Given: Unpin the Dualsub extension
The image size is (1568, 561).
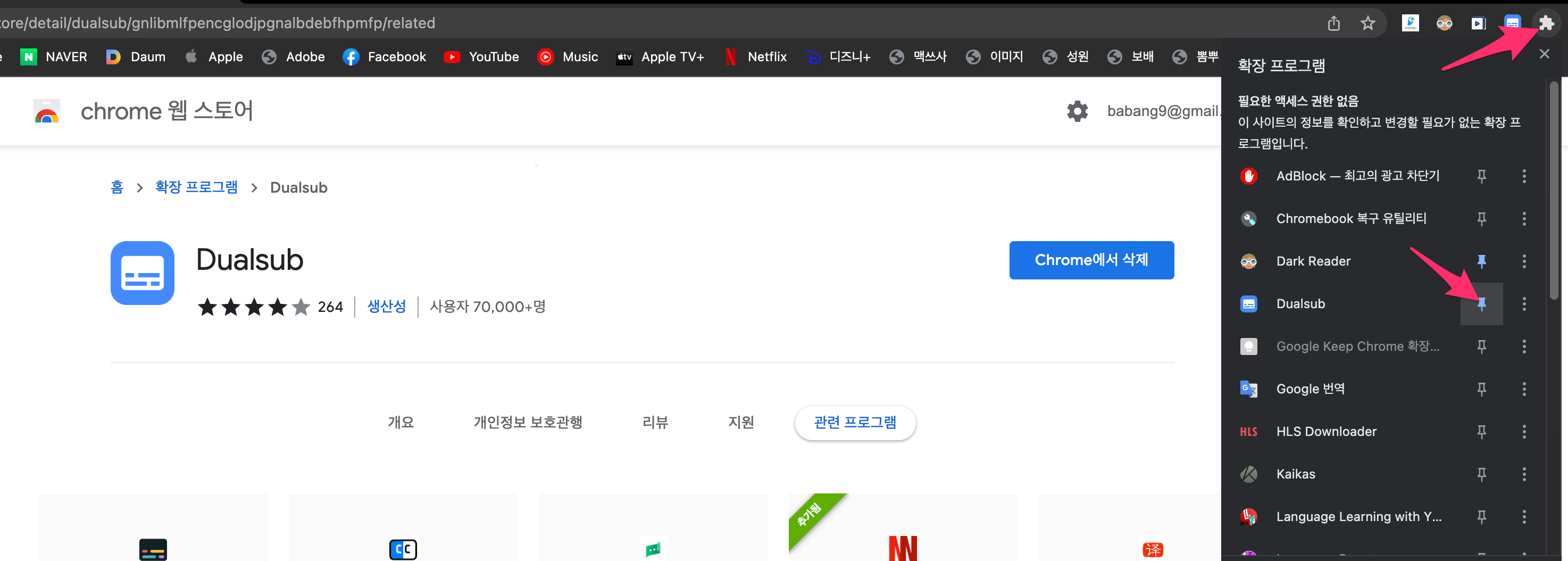Looking at the screenshot, I should pyautogui.click(x=1481, y=304).
